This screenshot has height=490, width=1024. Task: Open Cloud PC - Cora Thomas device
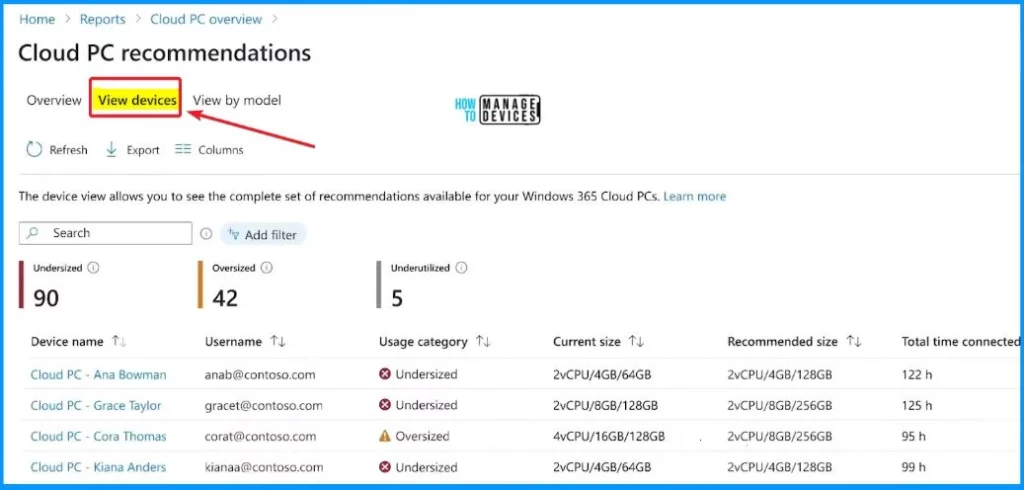click(x=99, y=436)
